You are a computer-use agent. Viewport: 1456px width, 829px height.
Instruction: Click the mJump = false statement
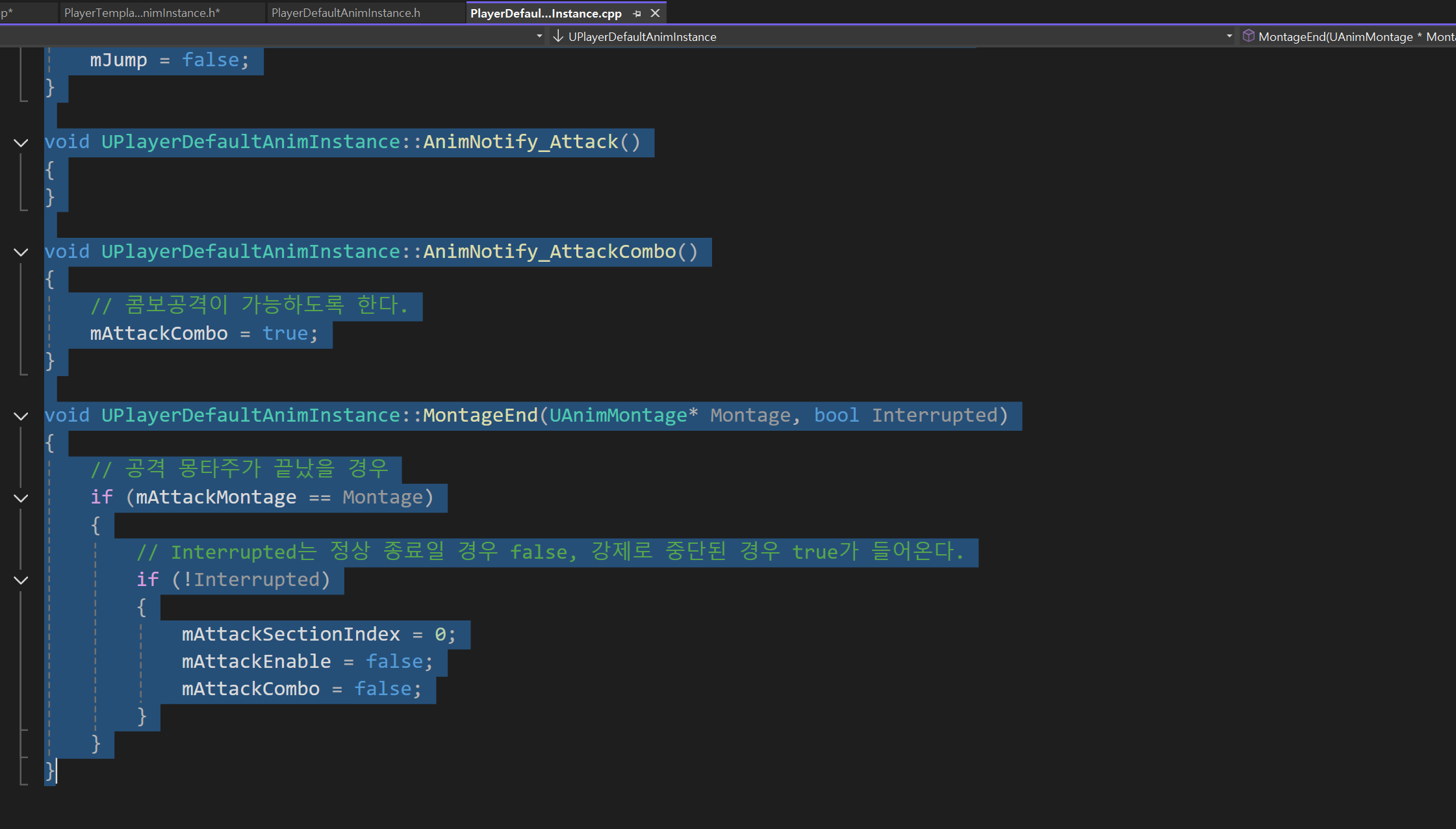tap(169, 60)
